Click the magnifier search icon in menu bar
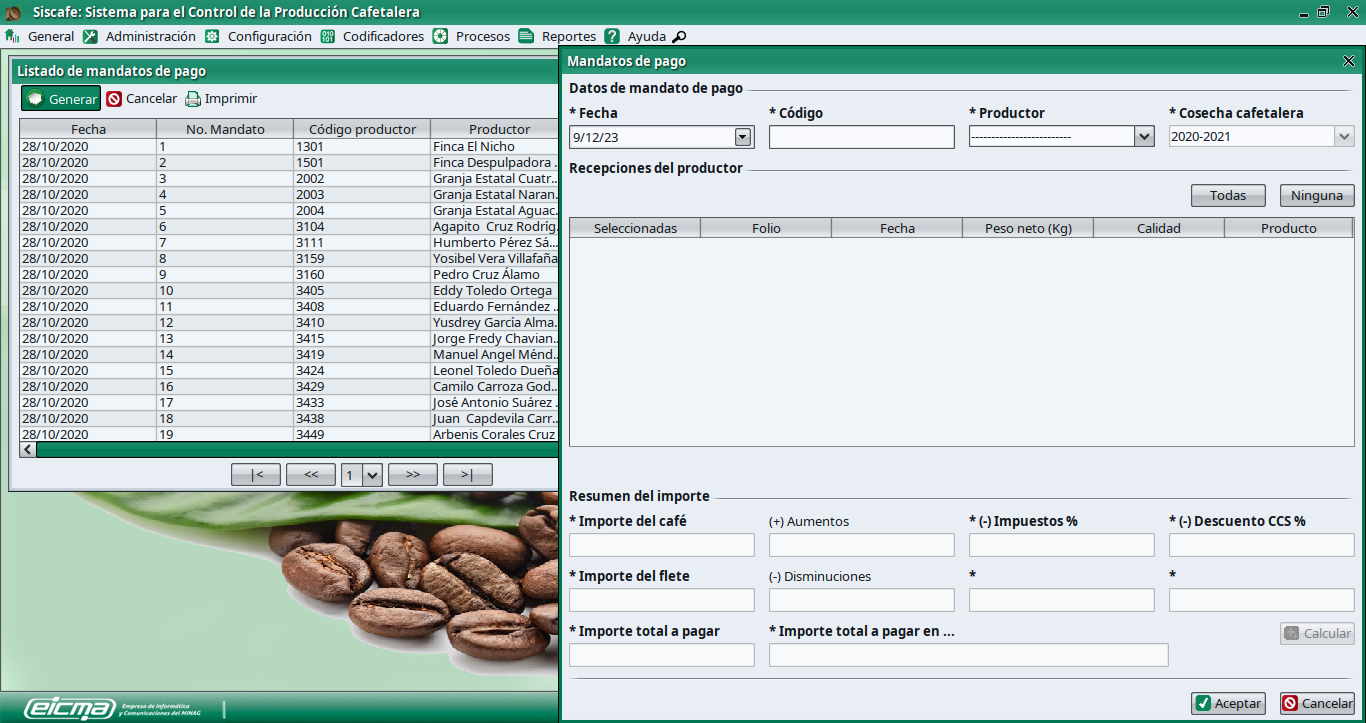Image resolution: width=1366 pixels, height=723 pixels. tap(679, 37)
